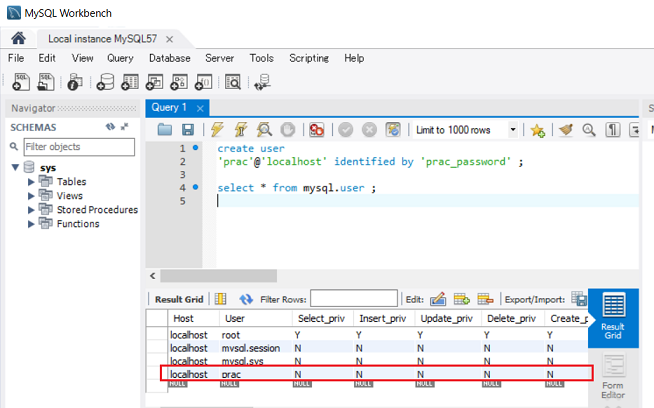Viewport: 654px width, 408px height.
Task: Reconnect to DBMS icon
Action: pyautogui.click(x=263, y=82)
